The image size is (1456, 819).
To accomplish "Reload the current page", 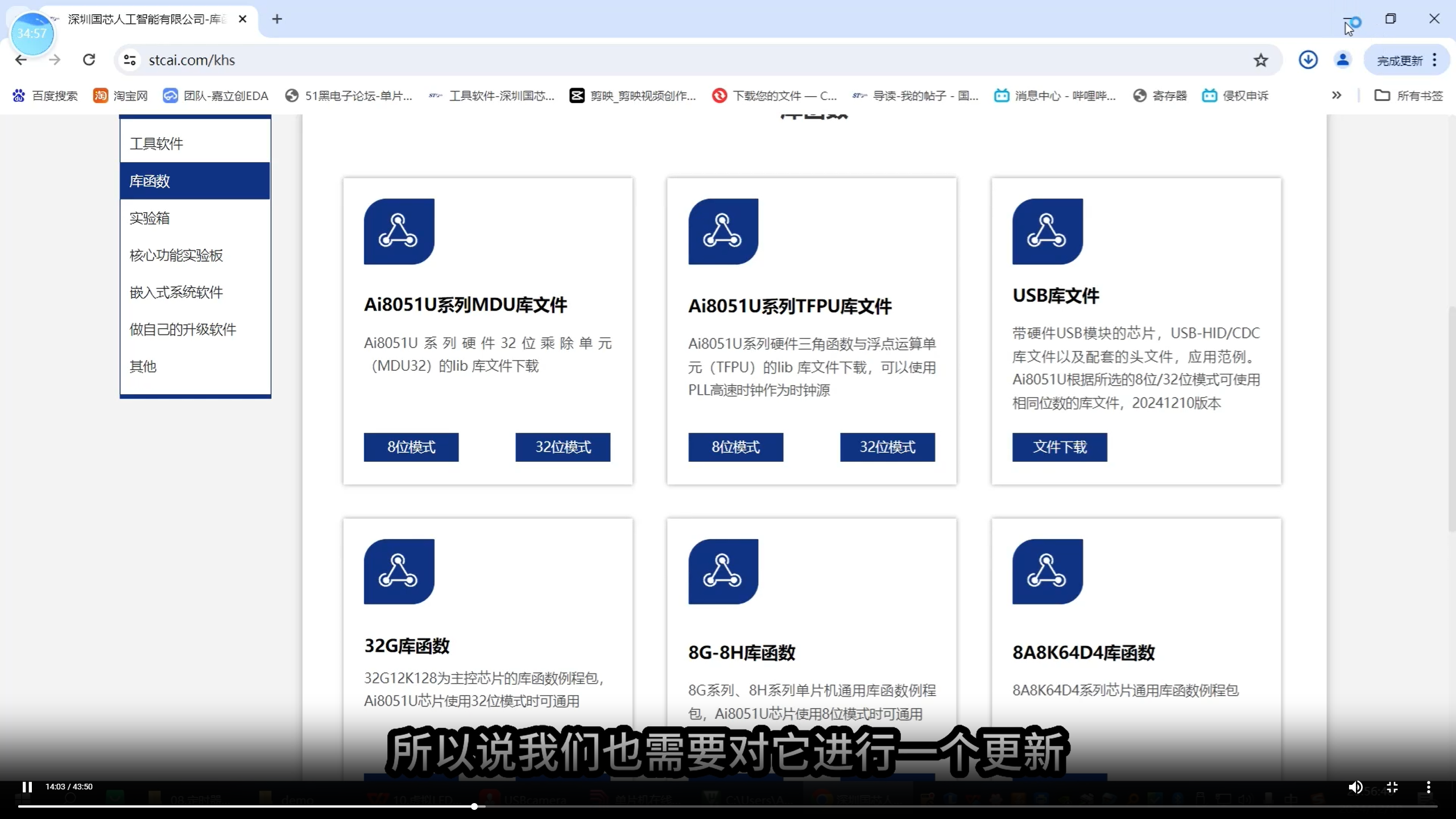I will [x=89, y=60].
